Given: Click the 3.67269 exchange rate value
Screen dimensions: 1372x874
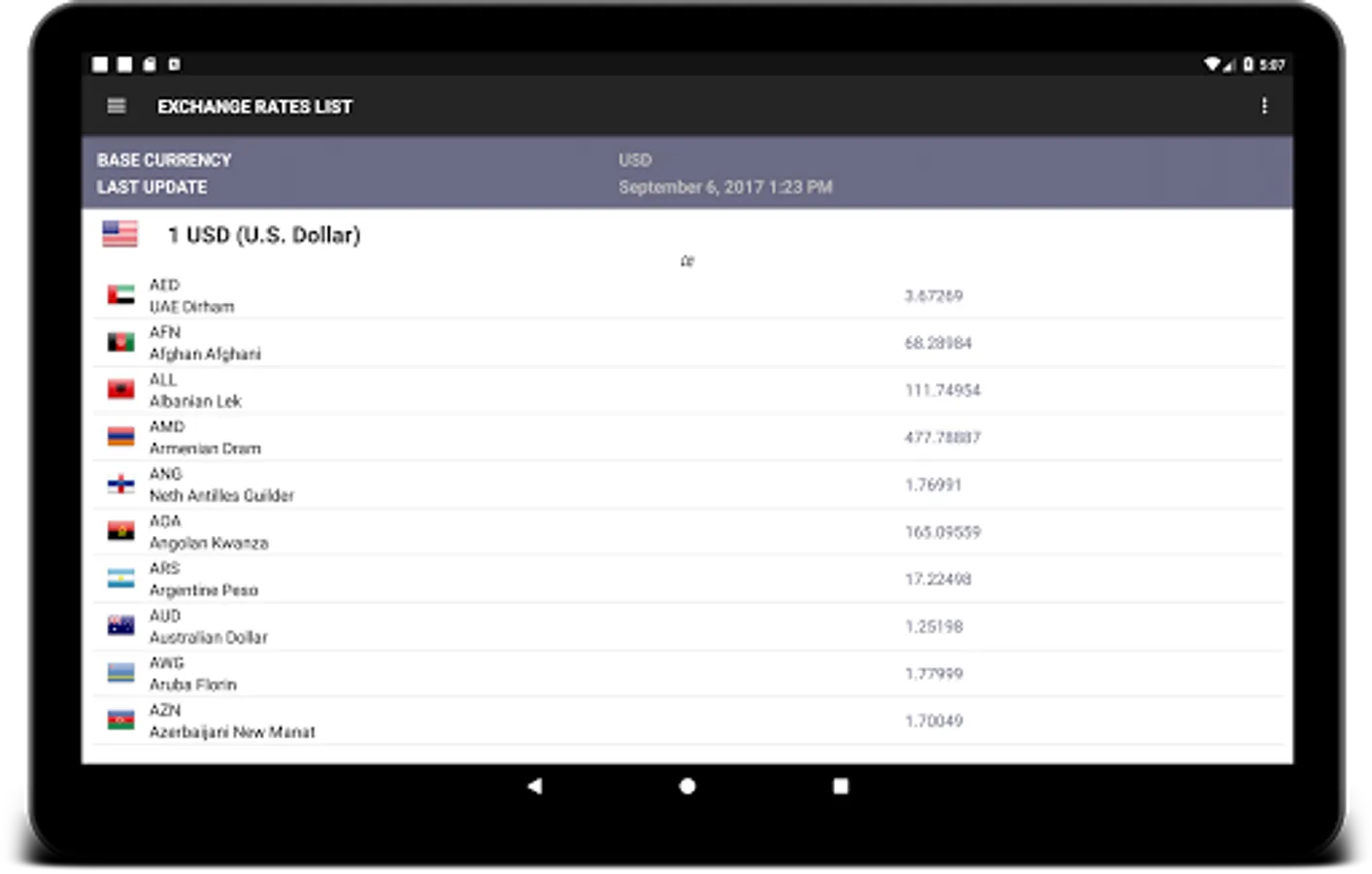Looking at the screenshot, I should 934,295.
